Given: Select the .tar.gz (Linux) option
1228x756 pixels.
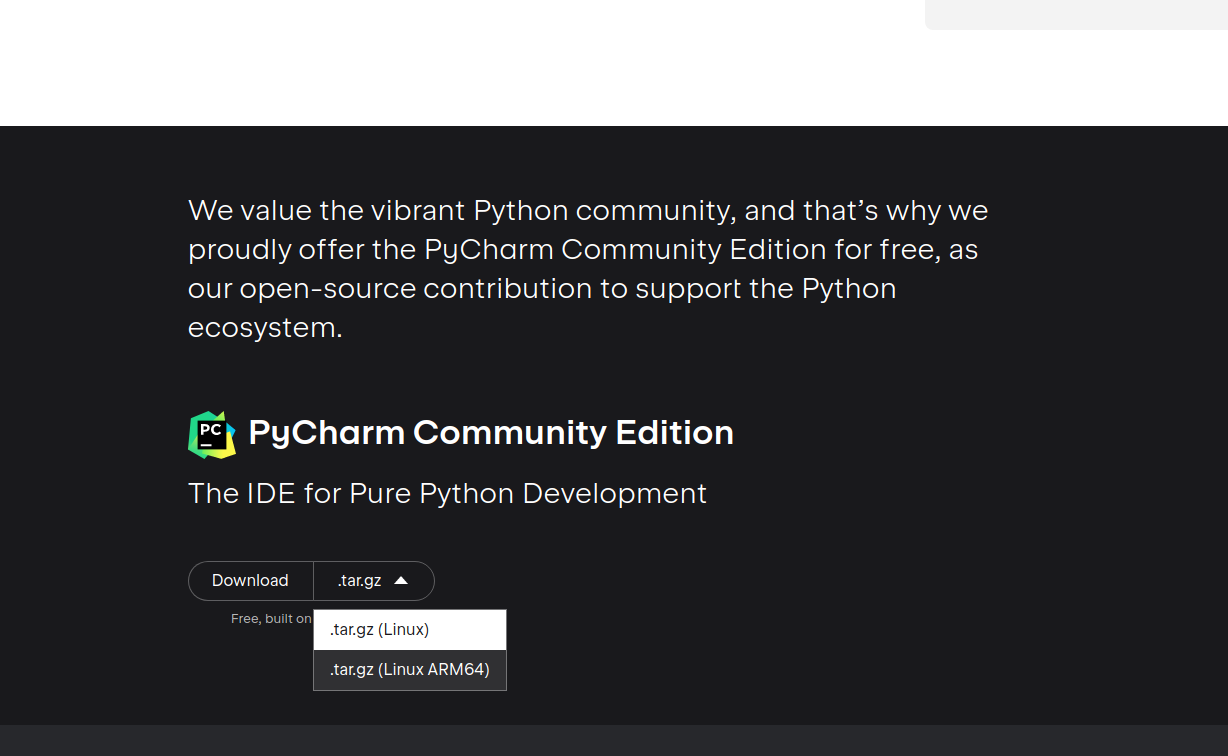Looking at the screenshot, I should (x=410, y=630).
